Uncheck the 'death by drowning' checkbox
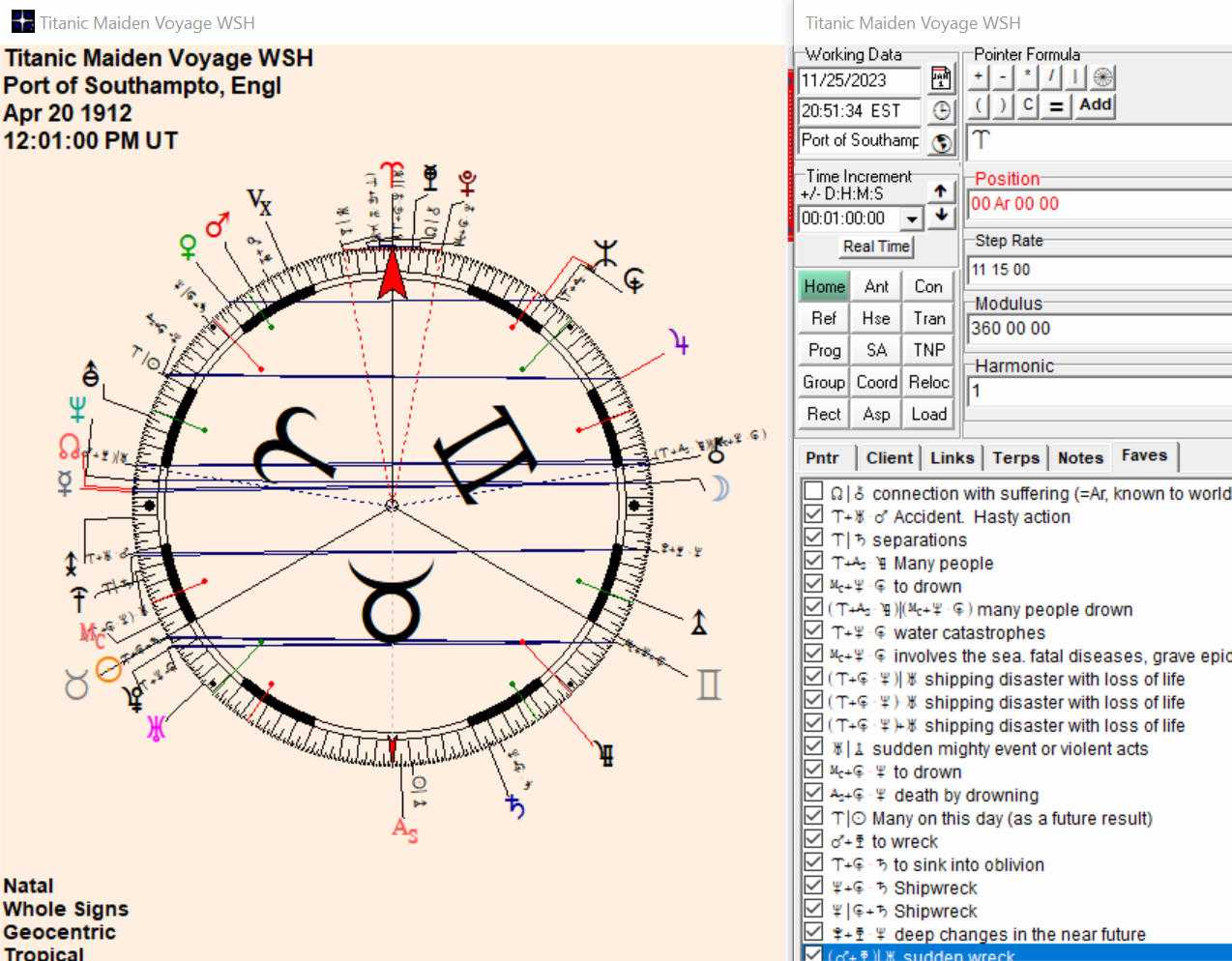Screen dimensions: 1232x961 click(x=814, y=793)
